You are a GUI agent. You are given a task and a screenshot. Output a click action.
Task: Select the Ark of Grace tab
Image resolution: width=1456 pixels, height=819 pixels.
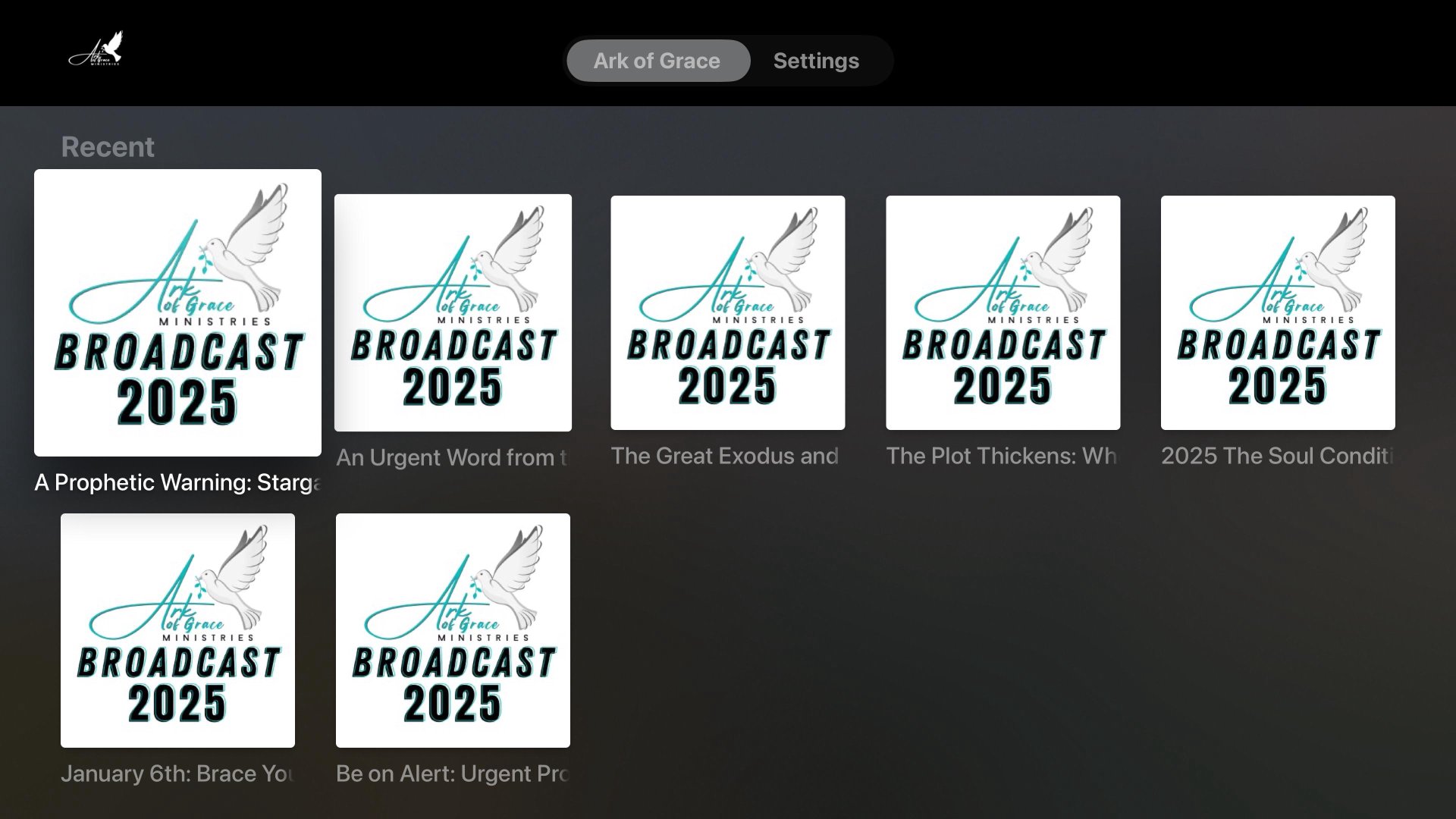pyautogui.click(x=657, y=61)
